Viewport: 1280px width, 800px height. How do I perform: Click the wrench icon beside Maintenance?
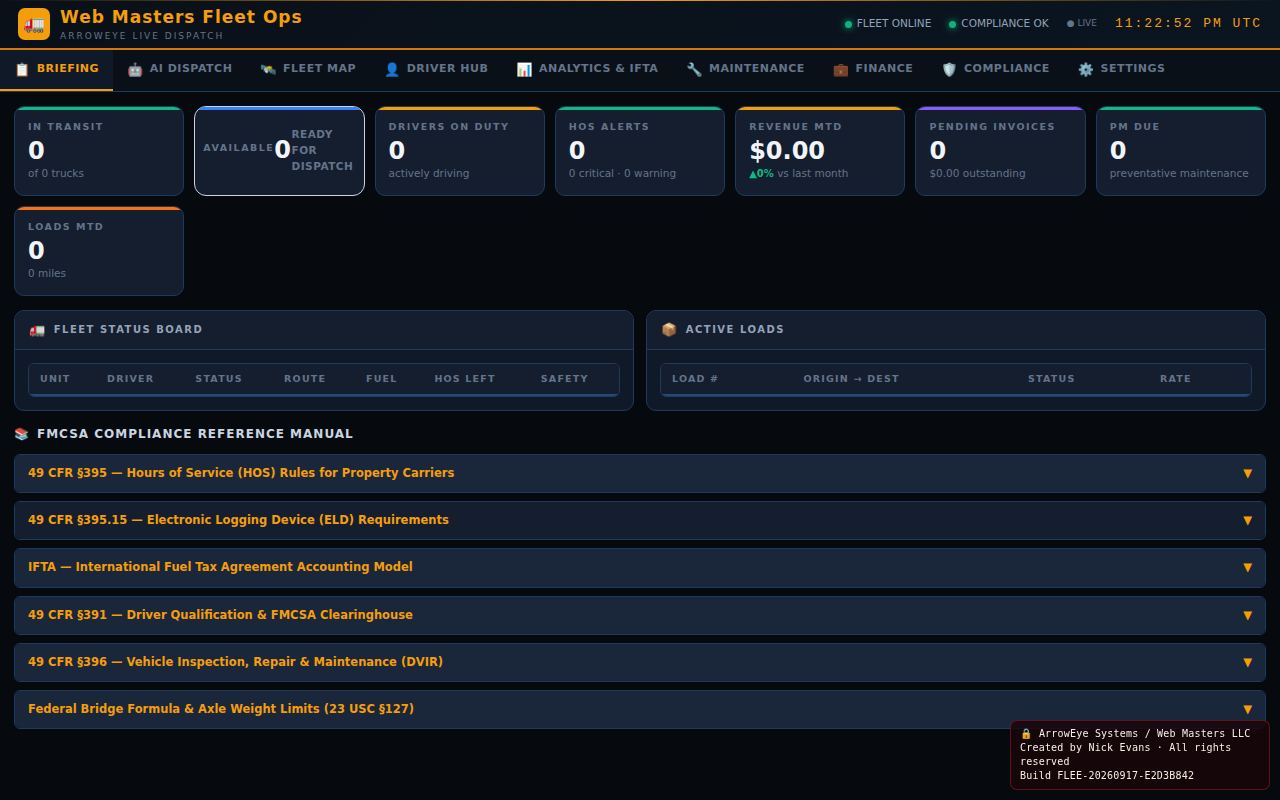pyautogui.click(x=694, y=69)
